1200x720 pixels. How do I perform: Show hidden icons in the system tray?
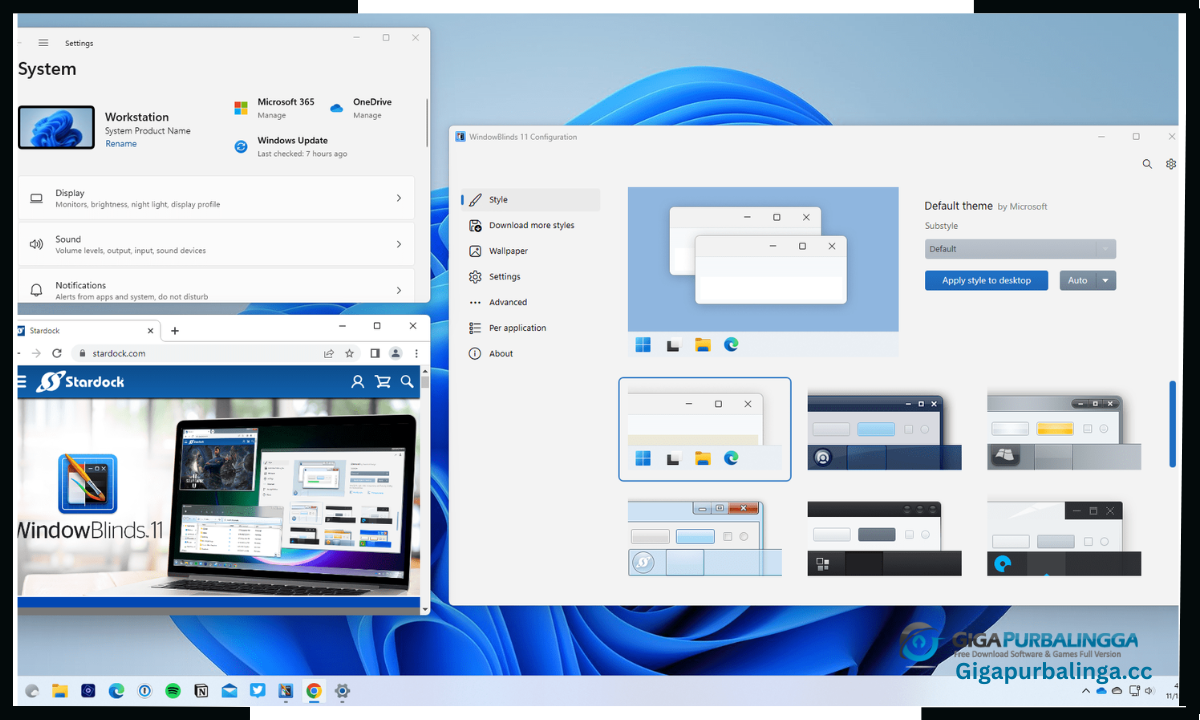(x=1086, y=691)
